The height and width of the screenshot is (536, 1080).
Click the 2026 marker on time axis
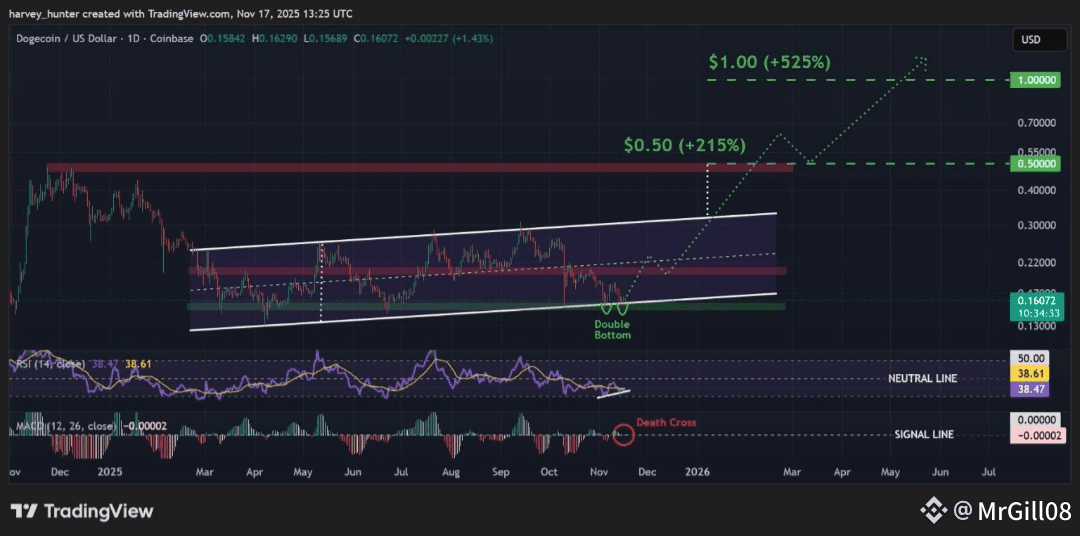(x=697, y=469)
